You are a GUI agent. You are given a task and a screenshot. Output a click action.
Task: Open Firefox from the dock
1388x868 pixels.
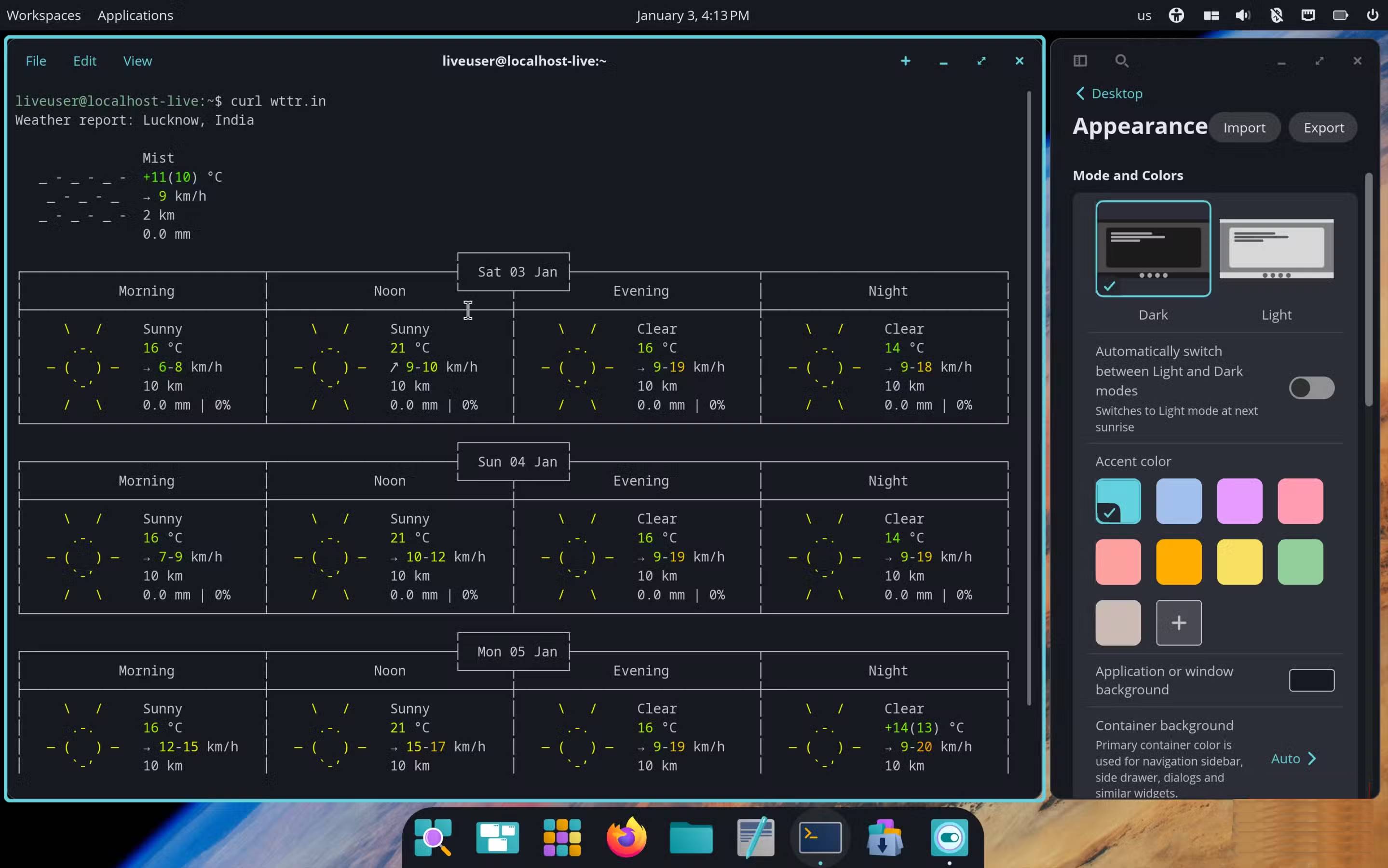(x=626, y=838)
